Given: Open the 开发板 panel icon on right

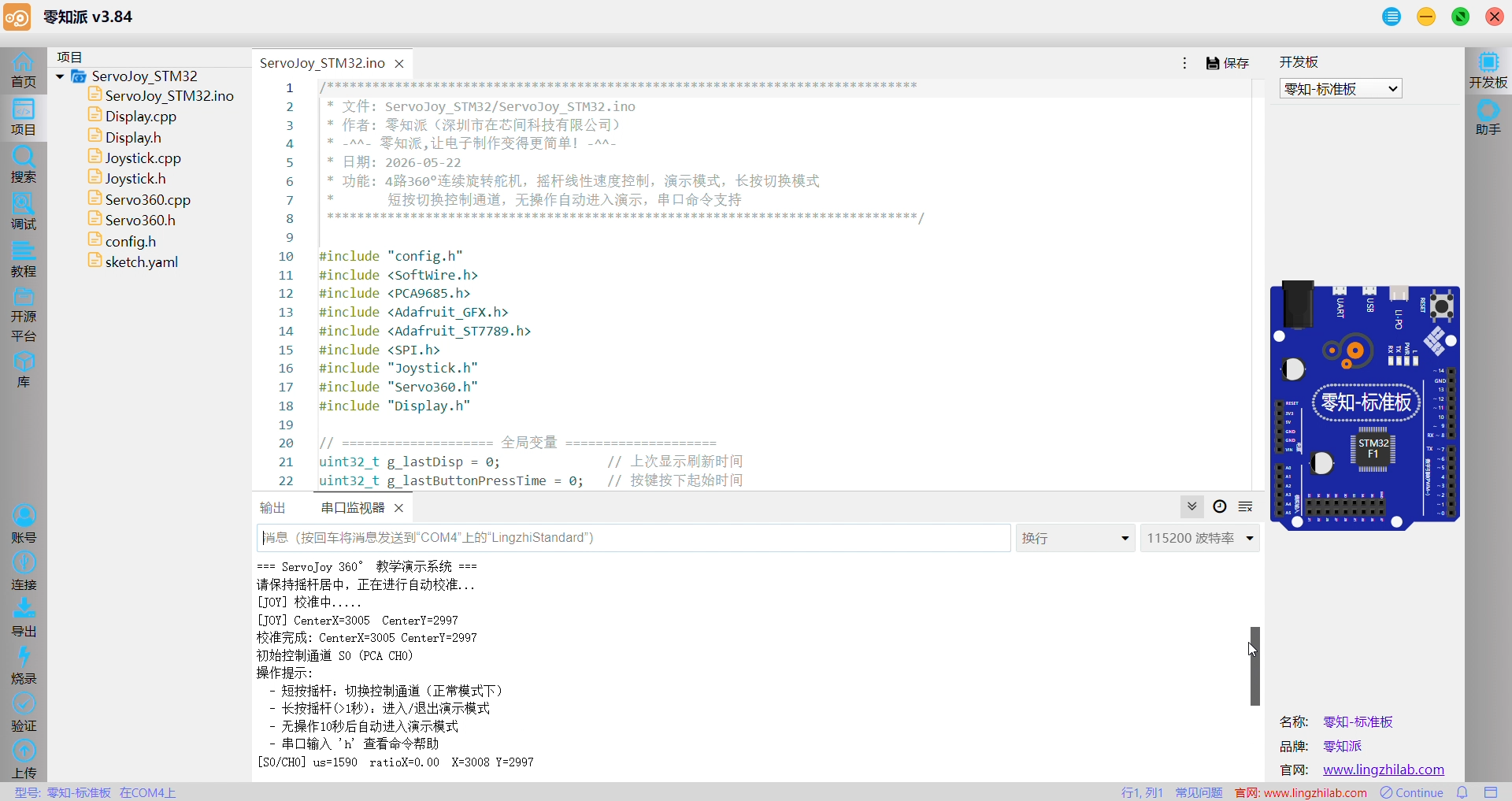Looking at the screenshot, I should [x=1488, y=70].
